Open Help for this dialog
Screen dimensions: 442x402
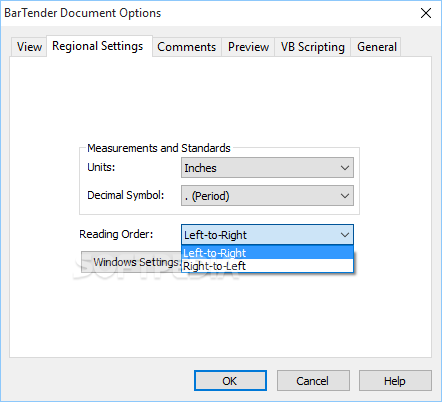point(395,381)
